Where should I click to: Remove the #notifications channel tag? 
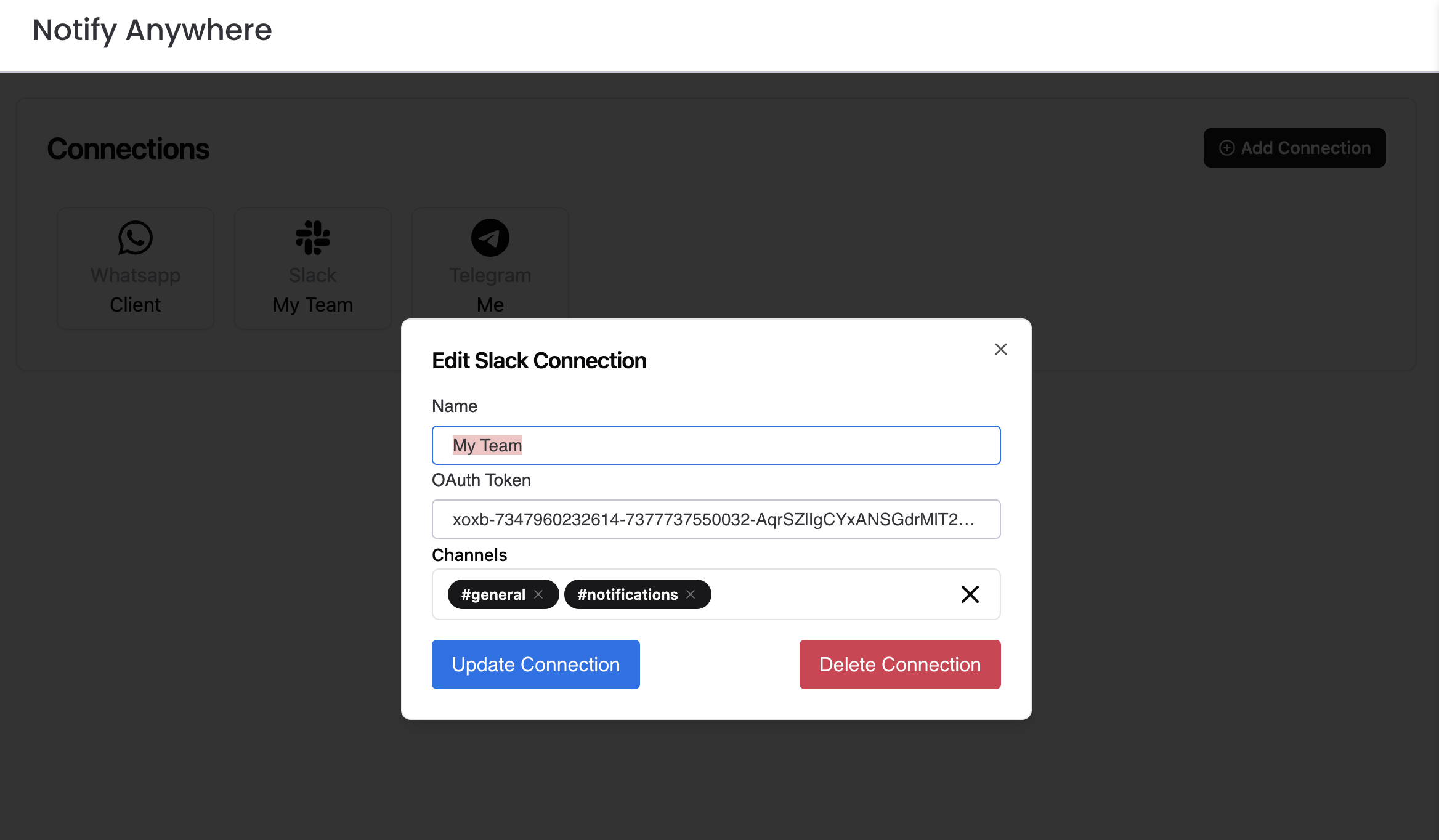[x=691, y=594]
